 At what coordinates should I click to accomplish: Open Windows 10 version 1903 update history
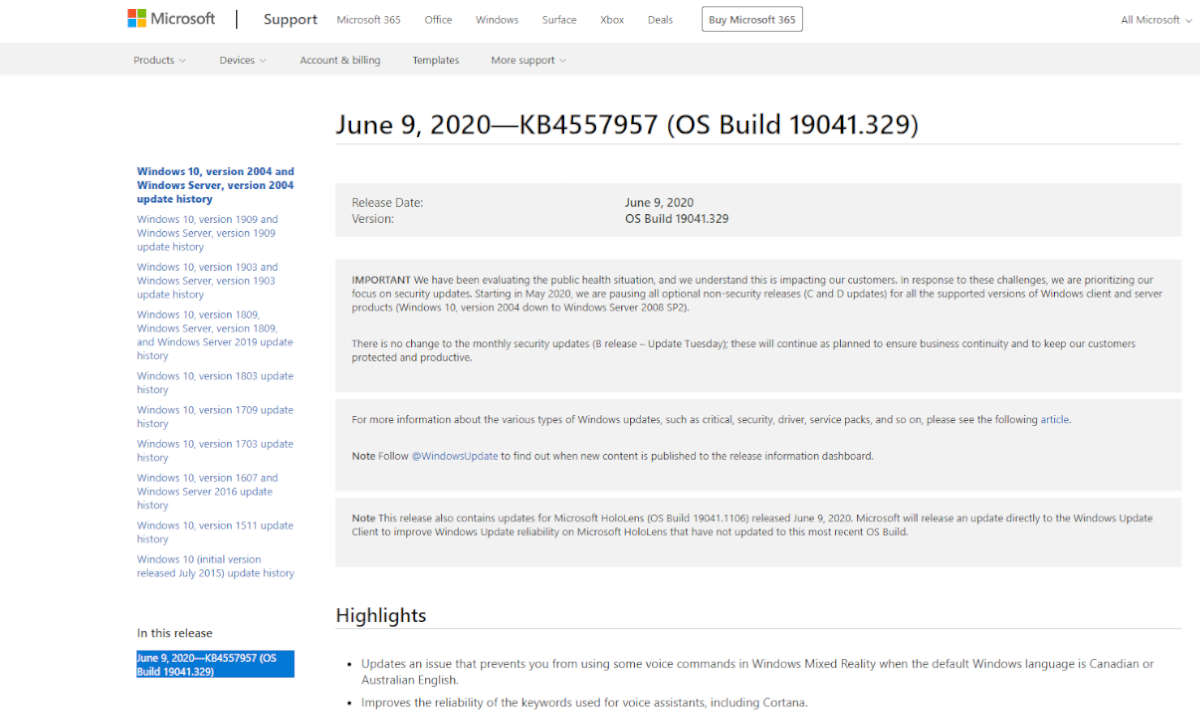[x=208, y=281]
